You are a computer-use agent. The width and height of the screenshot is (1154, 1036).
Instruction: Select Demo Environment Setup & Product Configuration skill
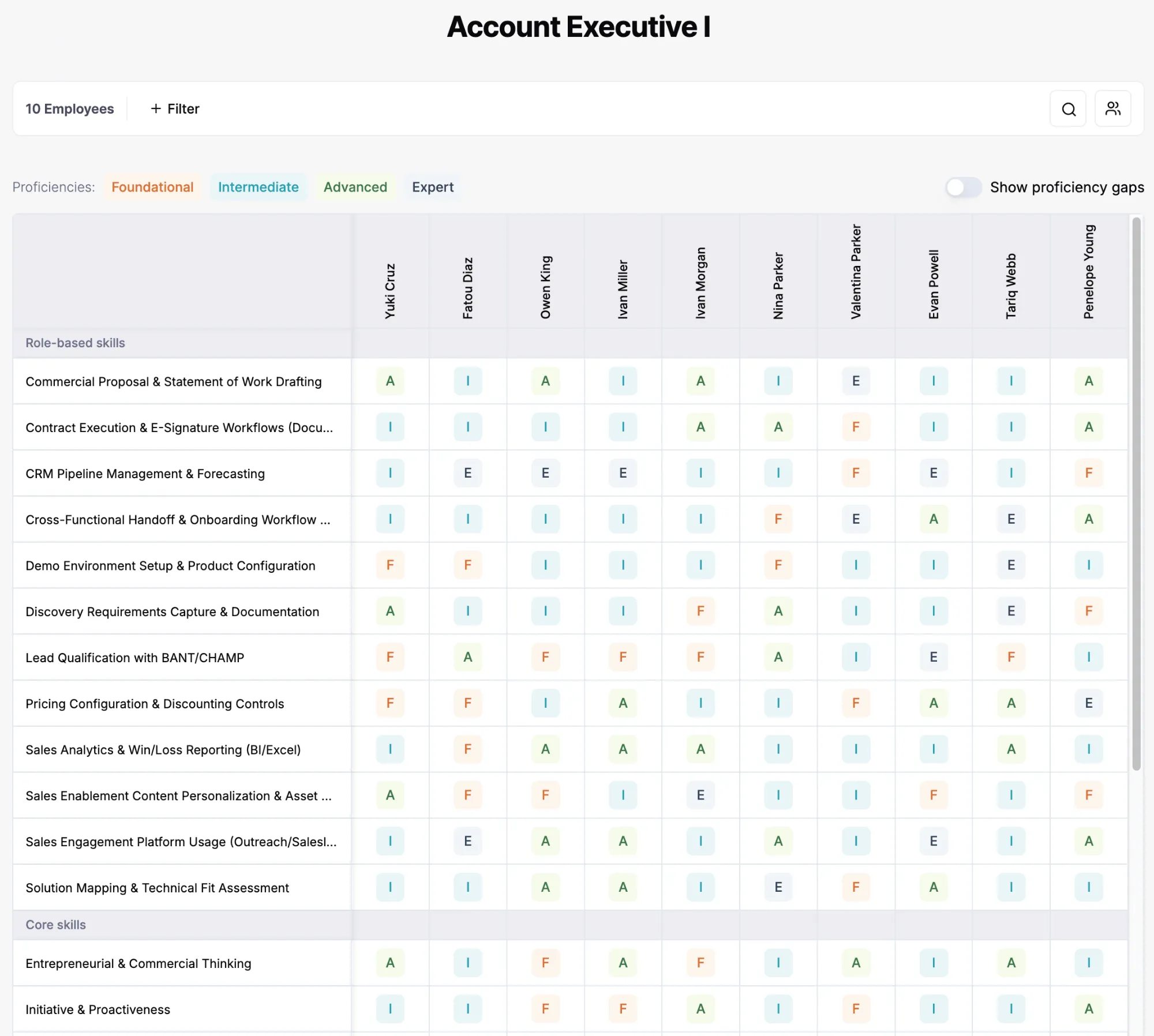coord(170,566)
